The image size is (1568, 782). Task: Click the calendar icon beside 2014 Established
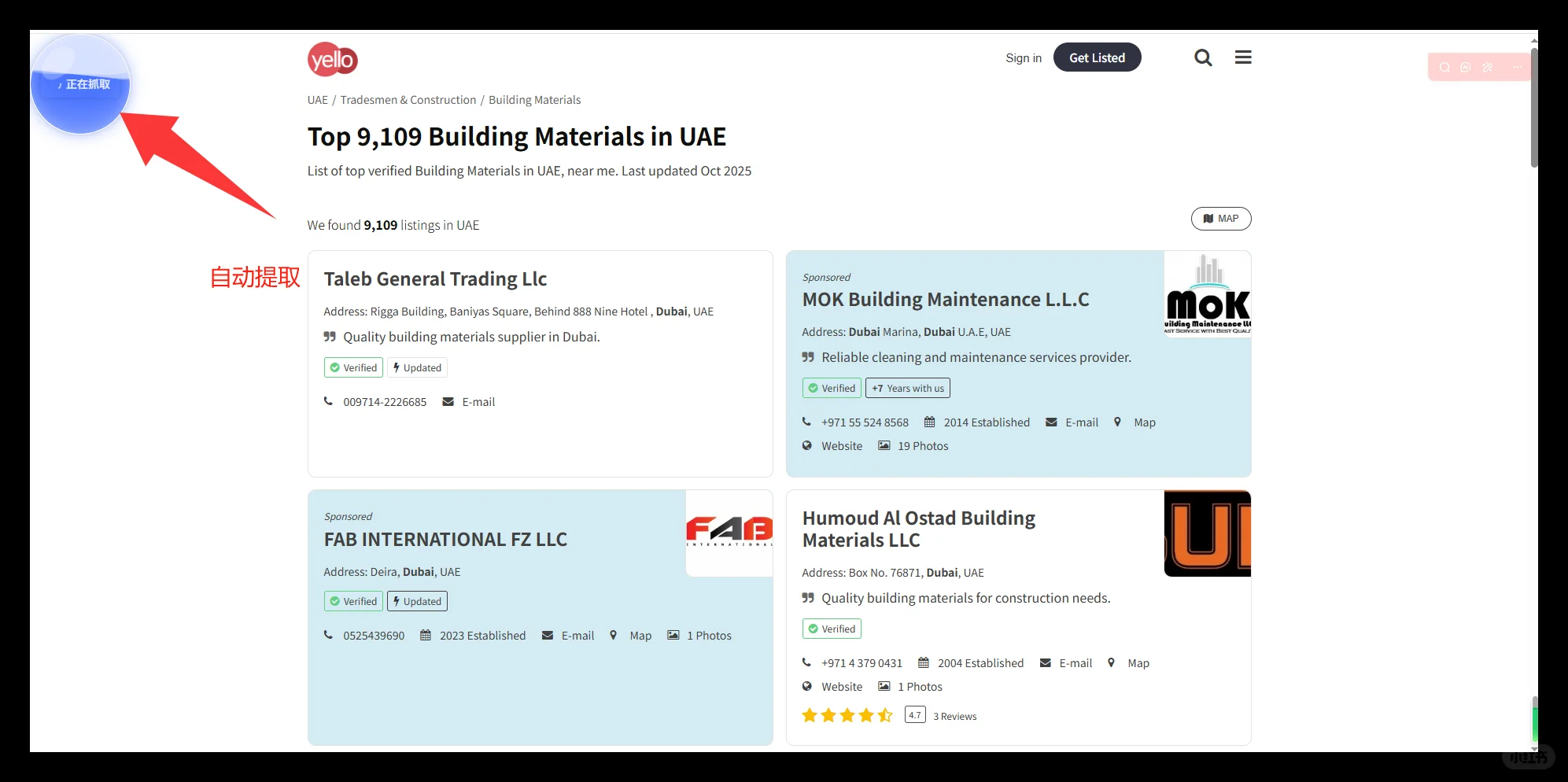(x=929, y=422)
